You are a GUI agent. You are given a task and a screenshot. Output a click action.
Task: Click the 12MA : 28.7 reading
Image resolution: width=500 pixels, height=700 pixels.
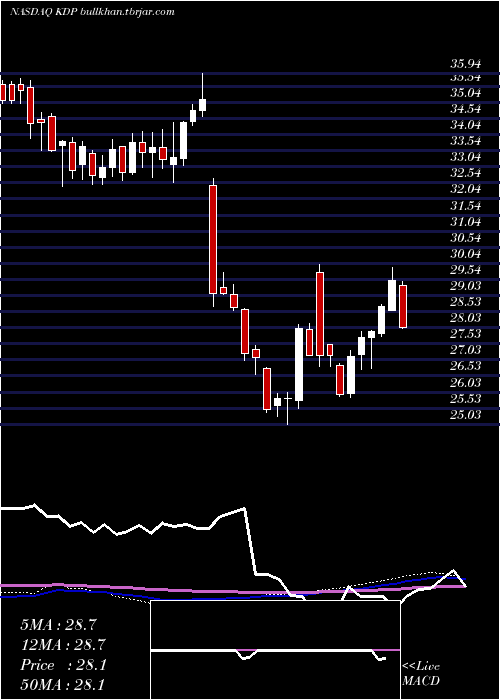click(x=63, y=645)
